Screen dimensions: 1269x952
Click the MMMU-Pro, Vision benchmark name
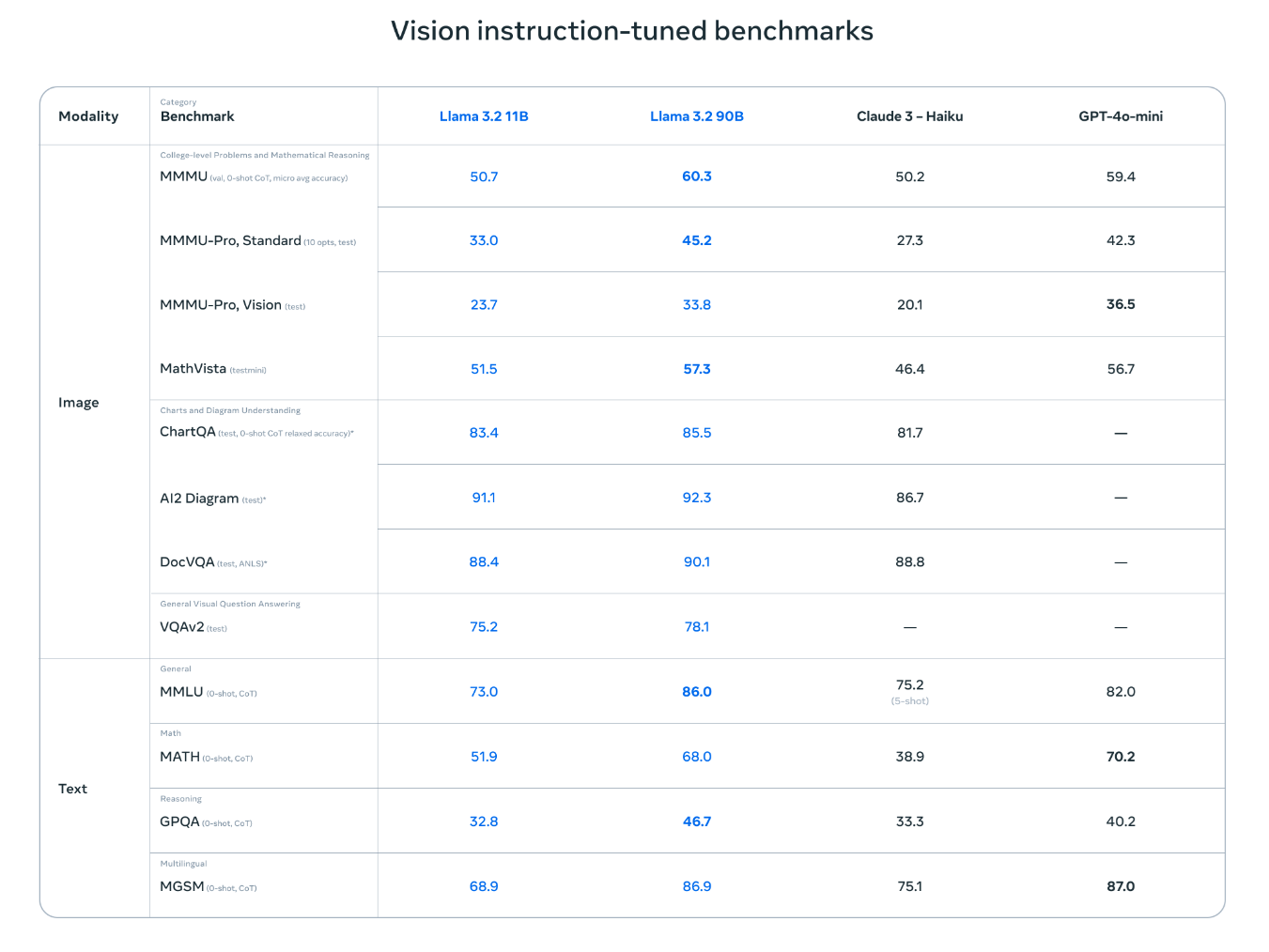point(221,305)
